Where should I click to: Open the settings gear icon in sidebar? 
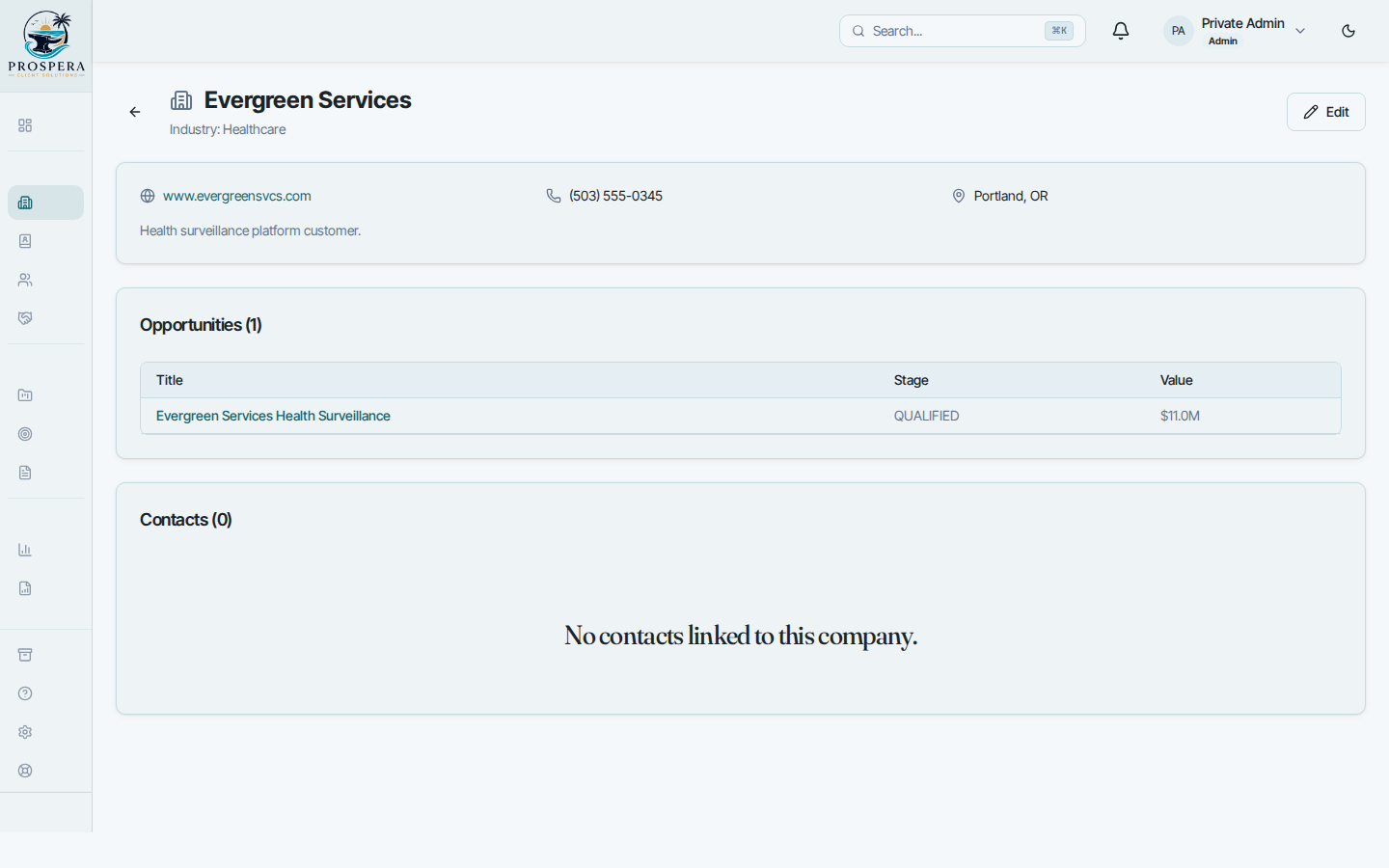[25, 732]
